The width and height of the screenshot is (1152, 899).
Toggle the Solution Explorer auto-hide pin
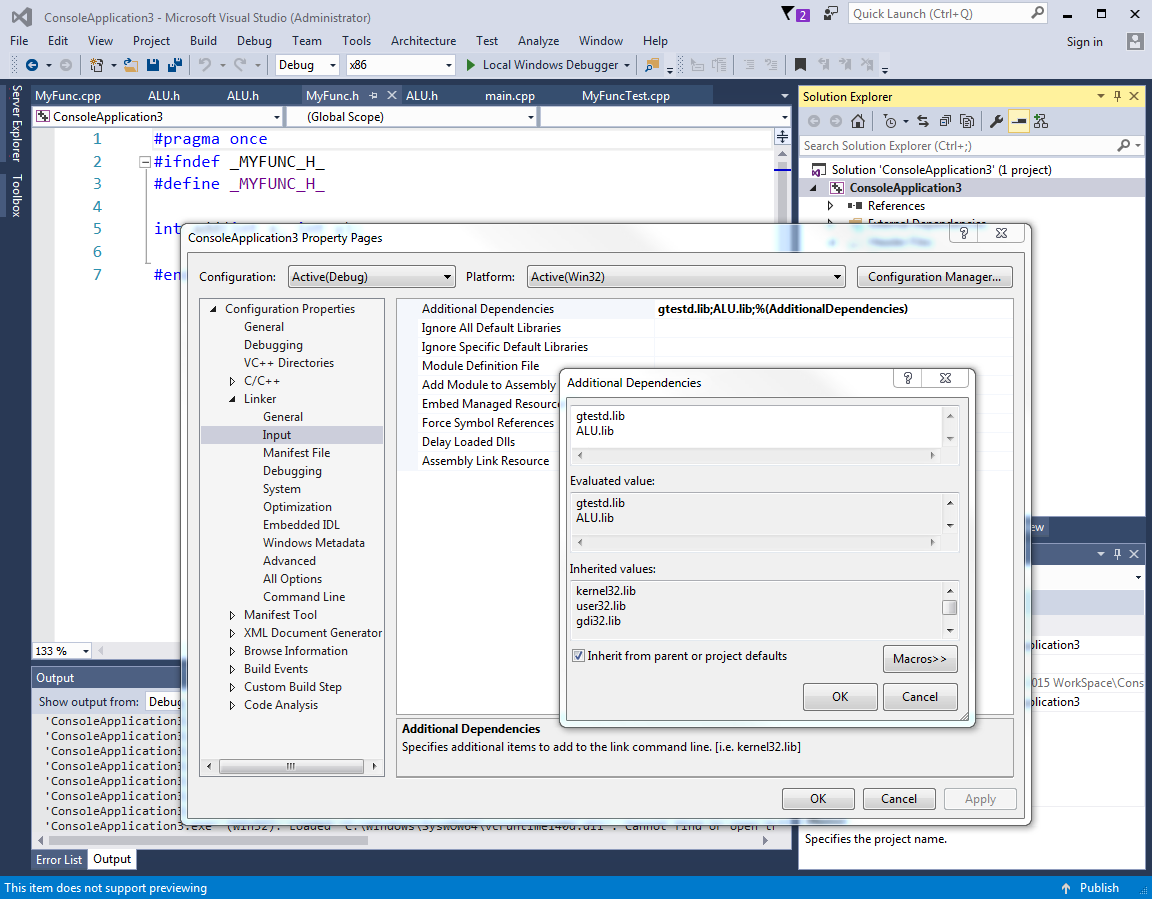[x=1117, y=97]
